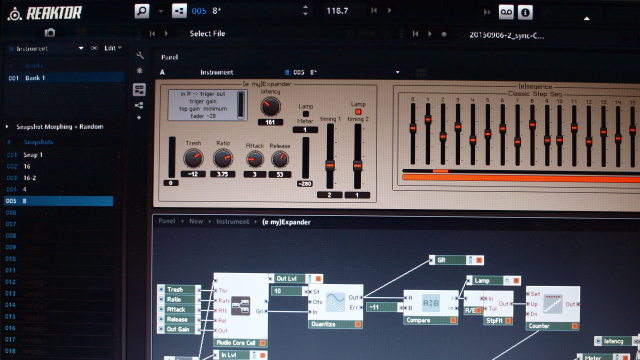
Task: Start playback of Select File player
Action: pos(166,33)
